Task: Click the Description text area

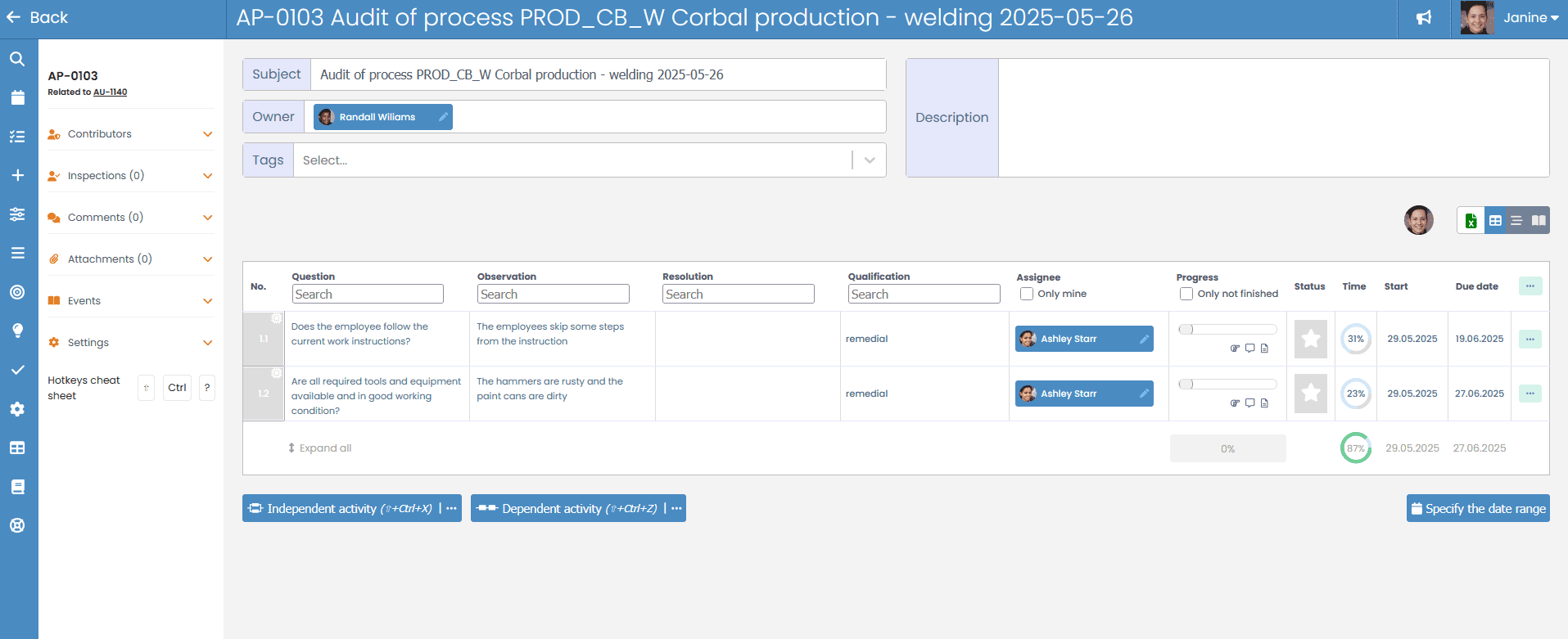Action: [1273, 118]
